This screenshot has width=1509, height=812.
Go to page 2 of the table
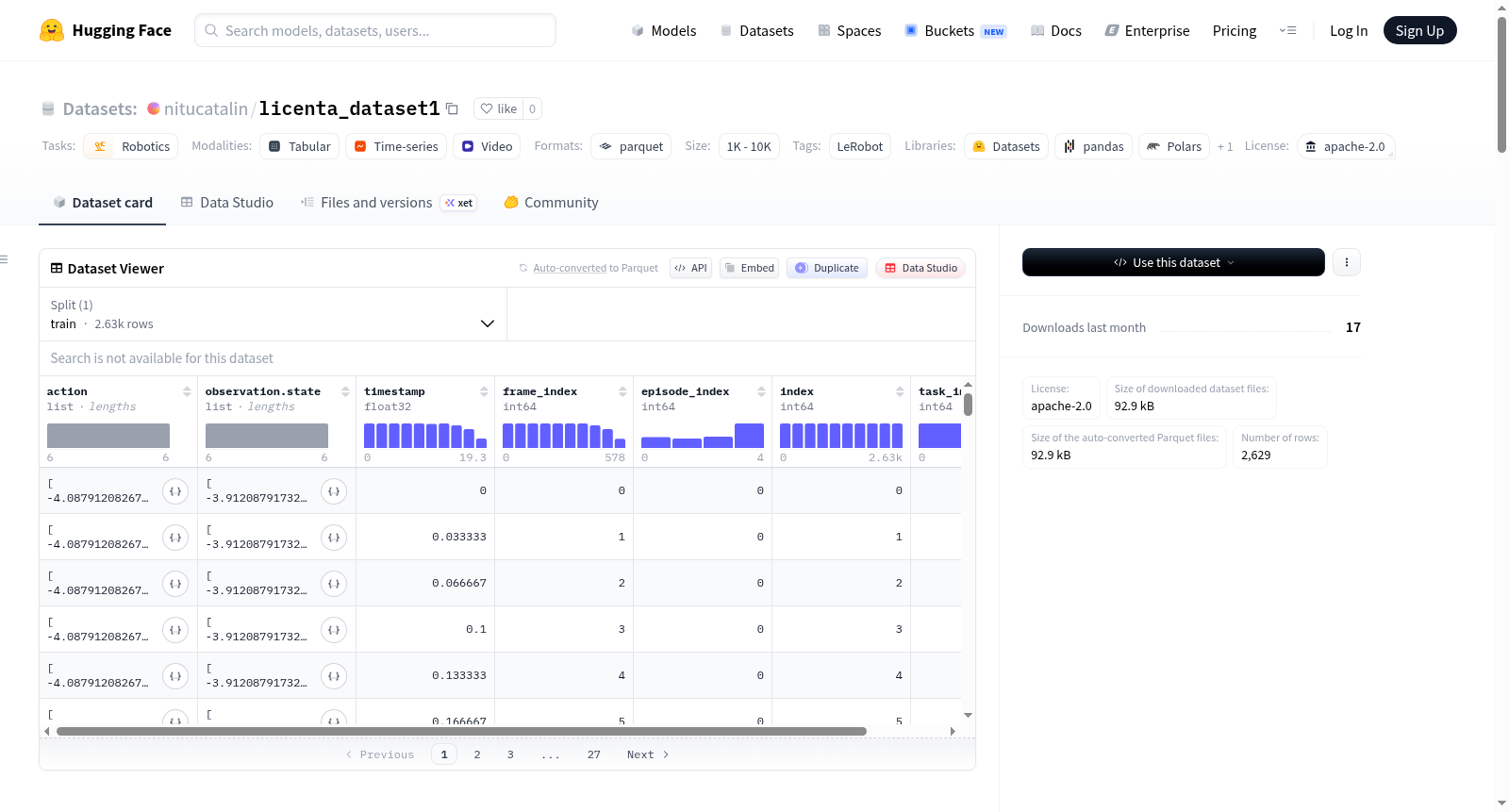pyautogui.click(x=477, y=754)
